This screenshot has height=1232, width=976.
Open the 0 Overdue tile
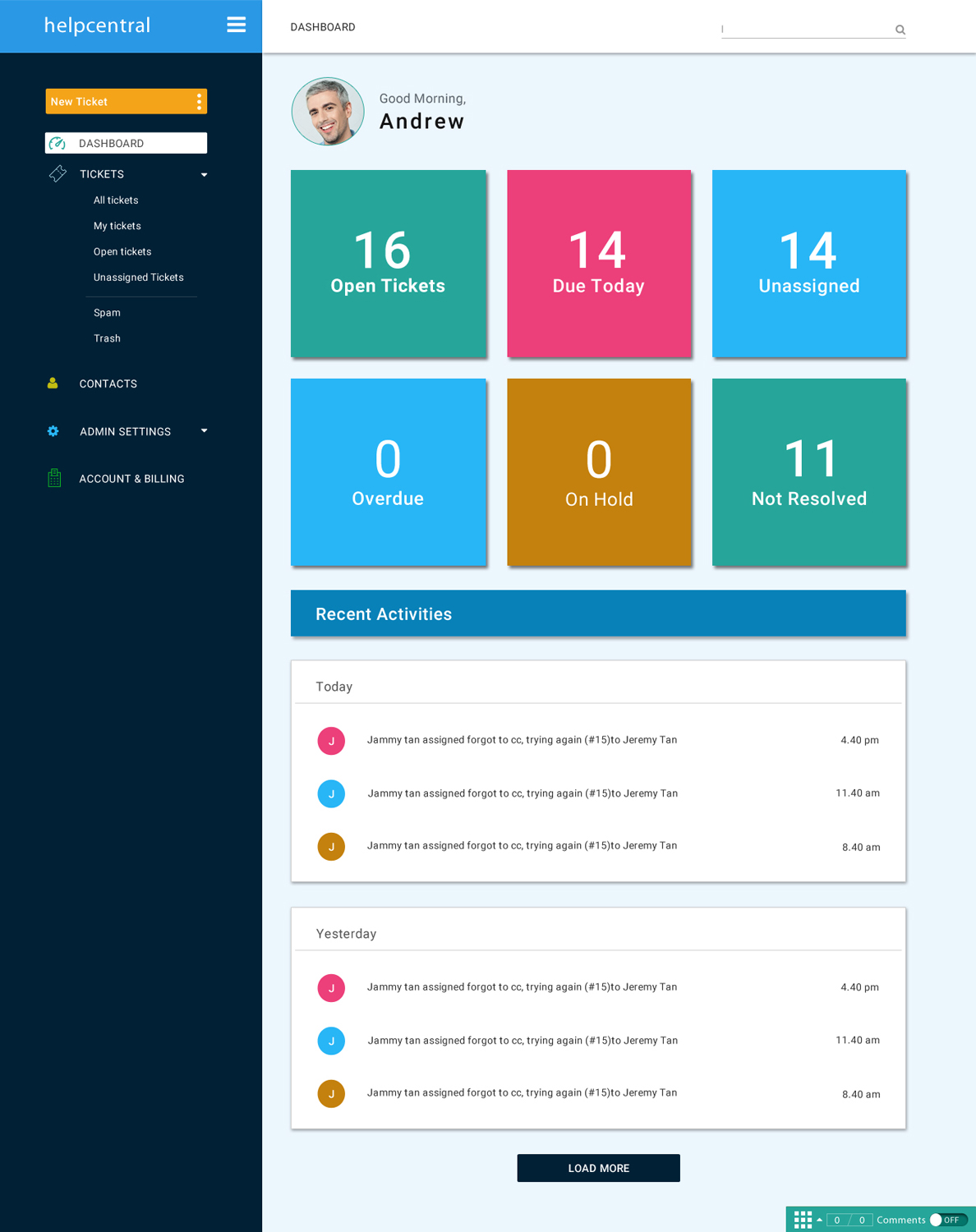tap(388, 472)
